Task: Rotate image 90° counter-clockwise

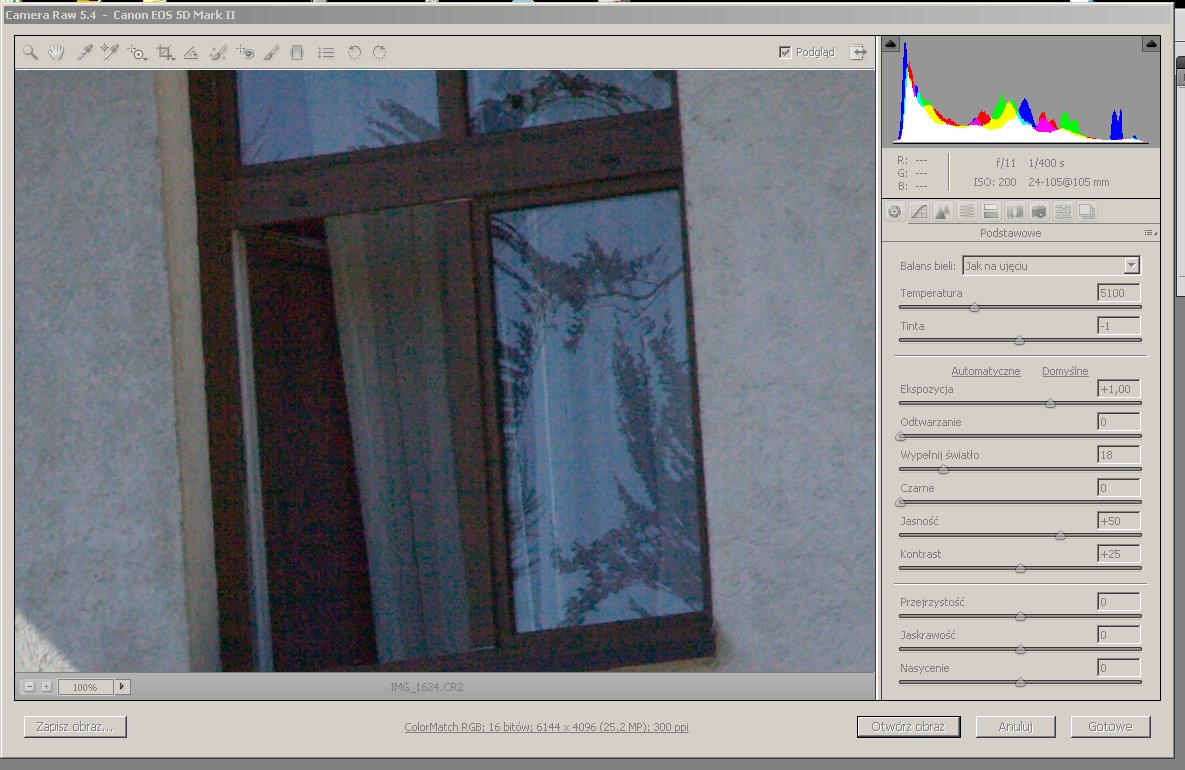Action: [x=354, y=53]
